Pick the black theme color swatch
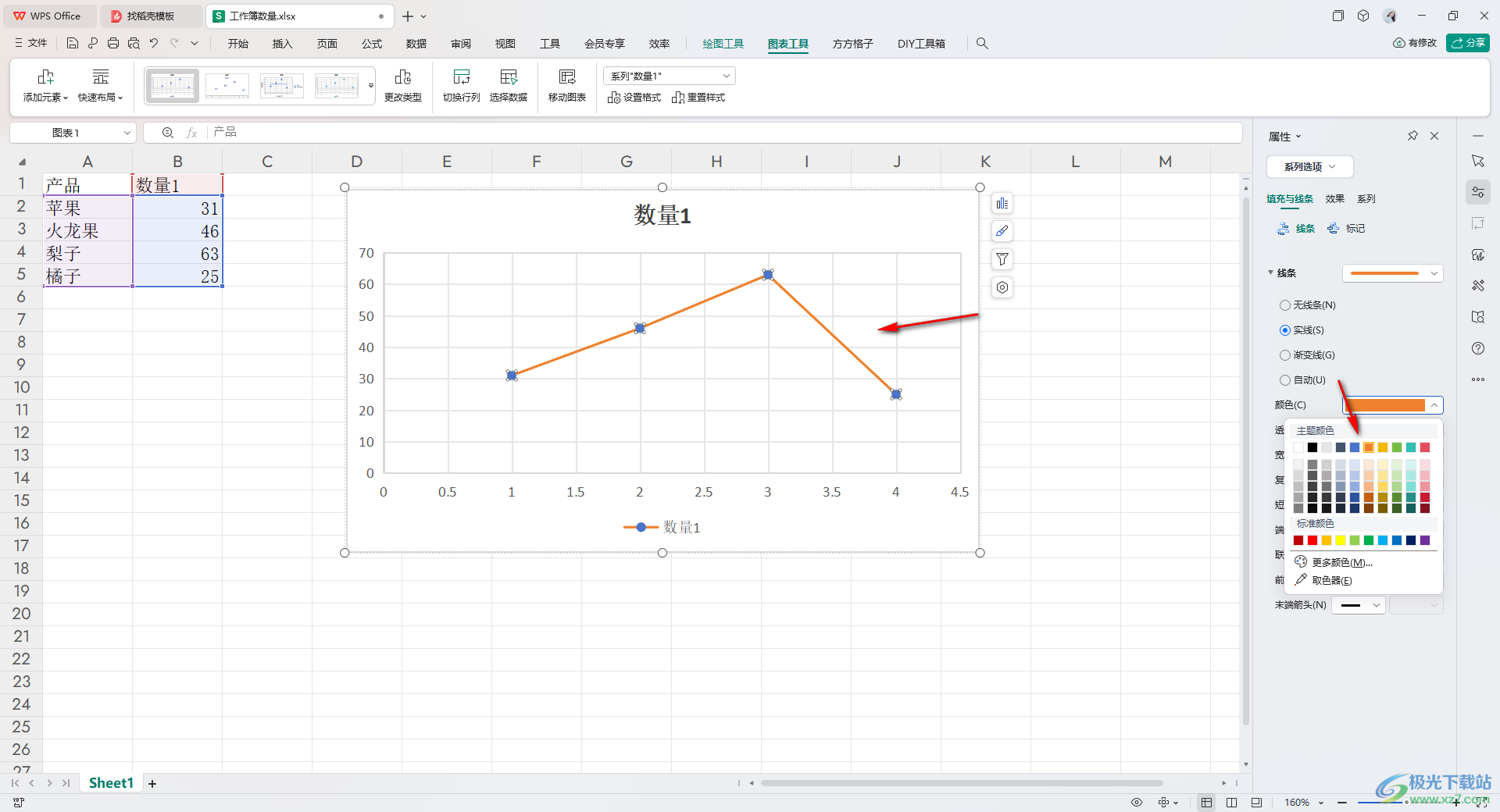1500x812 pixels. coord(1312,447)
